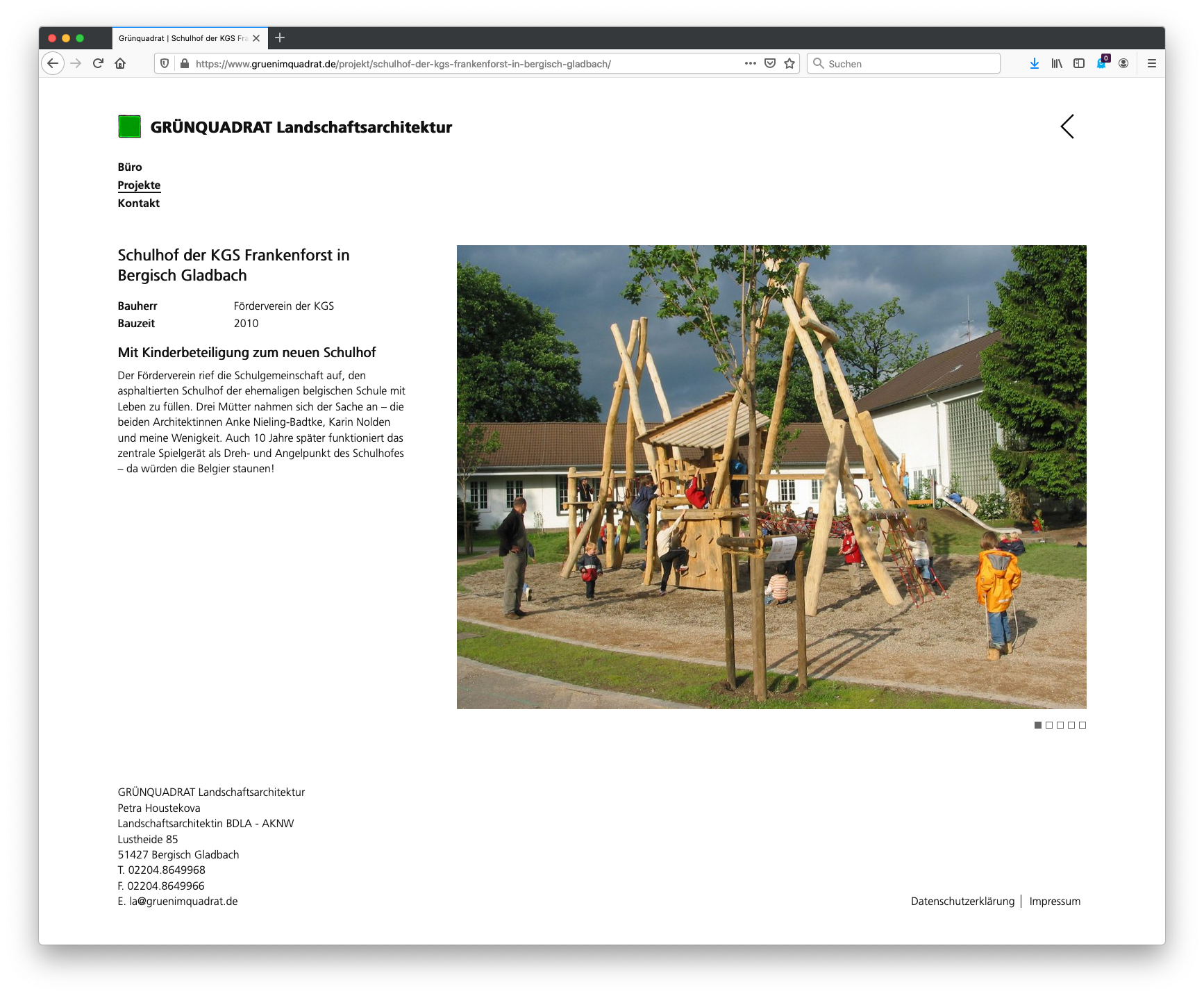Click footer line '51427 Bergisch Gladbach'
Screen dimensions: 1204x996
pos(178,854)
